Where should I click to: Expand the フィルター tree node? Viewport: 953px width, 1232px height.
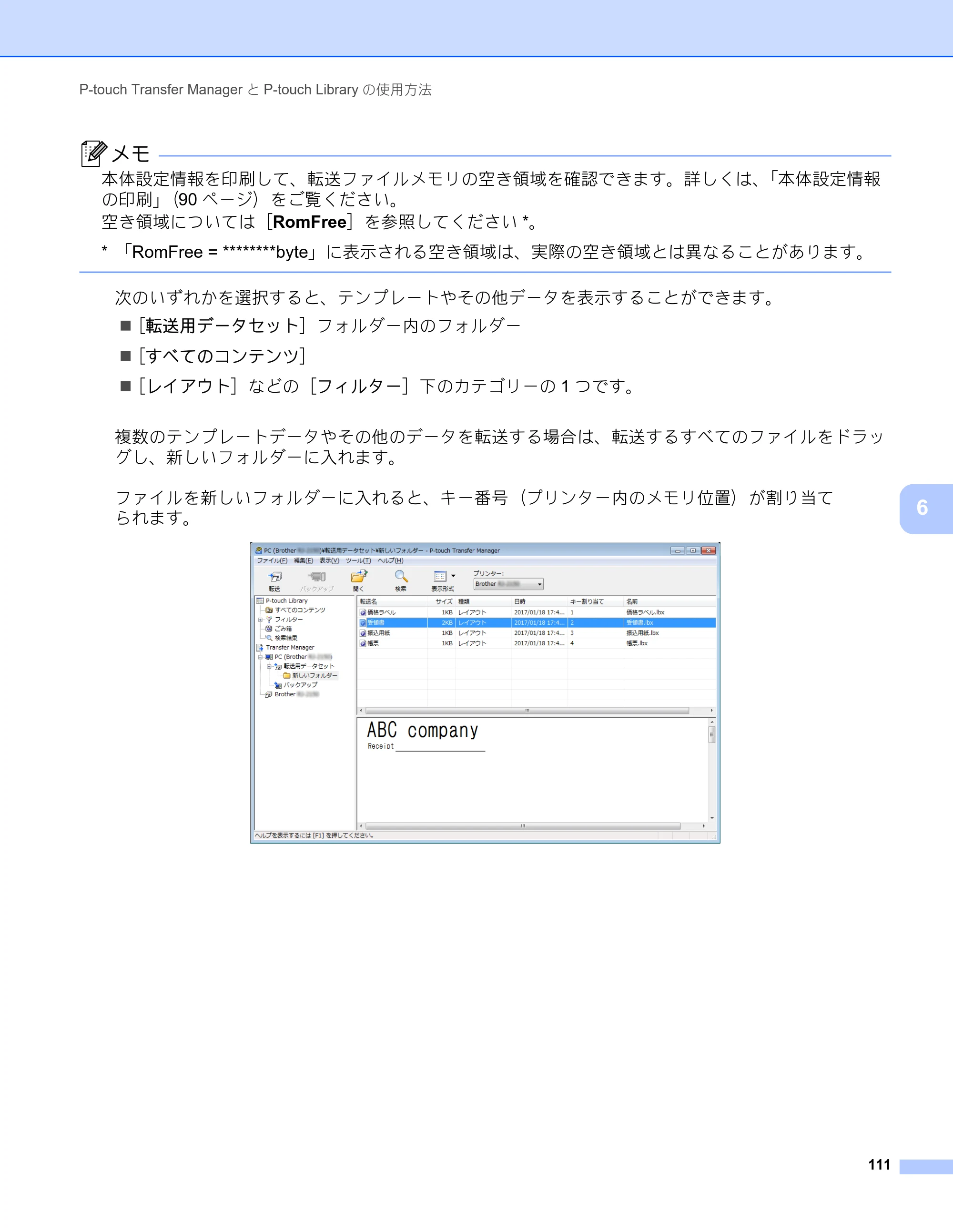260,620
